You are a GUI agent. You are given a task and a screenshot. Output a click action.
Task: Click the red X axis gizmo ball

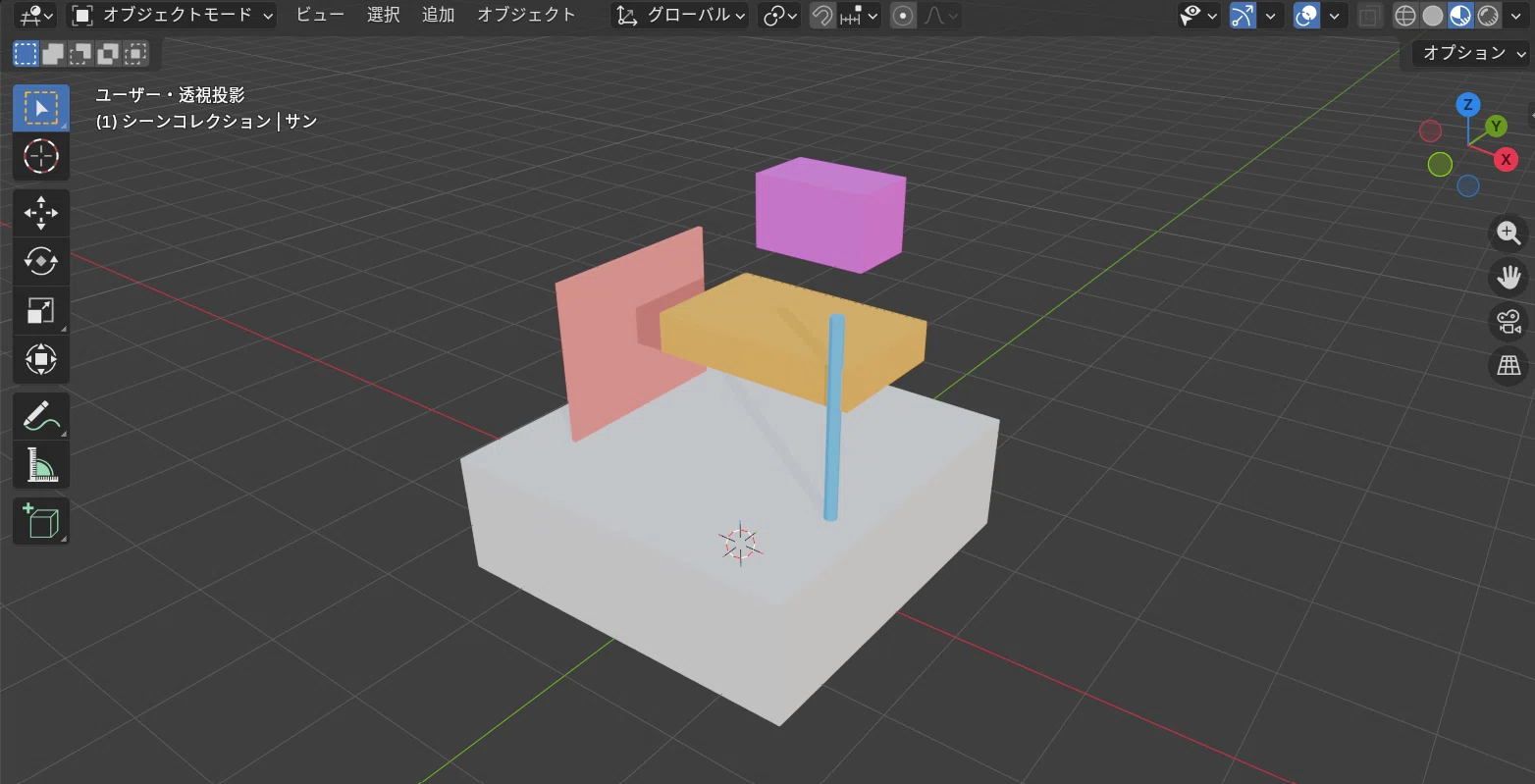1506,159
